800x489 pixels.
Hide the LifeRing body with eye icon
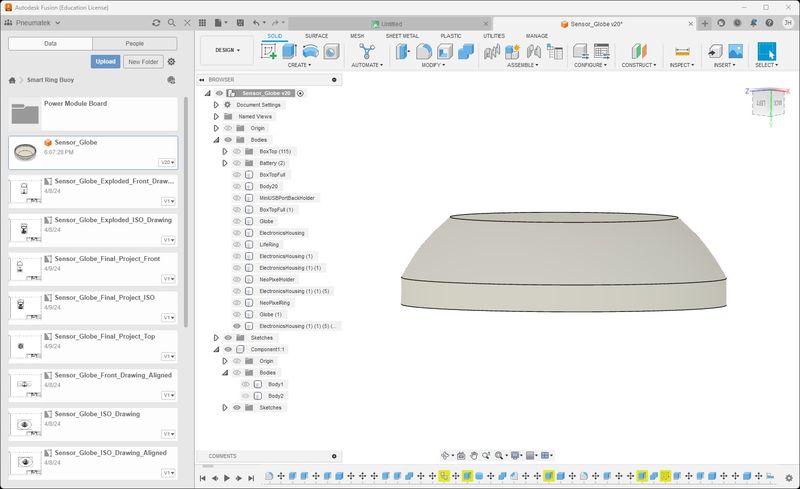click(237, 244)
